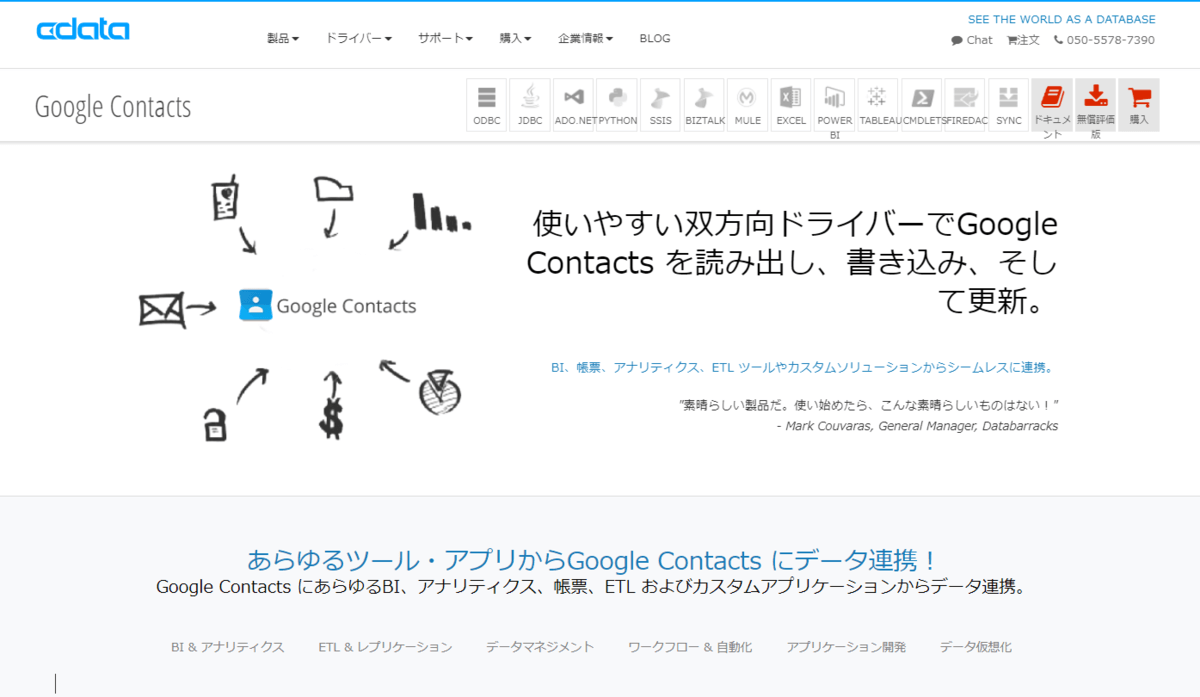The height and width of the screenshot is (697, 1200).
Task: Open the BLOG menu item
Action: [655, 39]
